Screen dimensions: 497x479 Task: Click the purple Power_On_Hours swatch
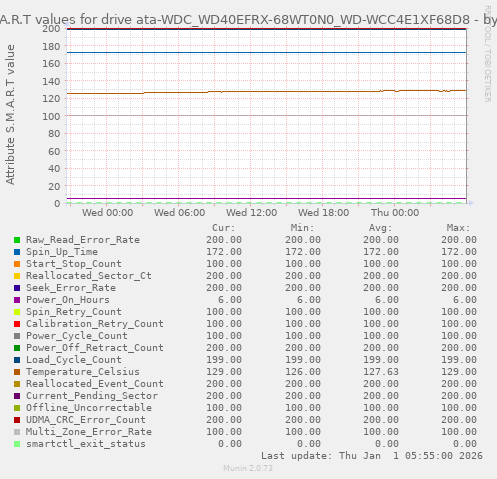[x=17, y=300]
